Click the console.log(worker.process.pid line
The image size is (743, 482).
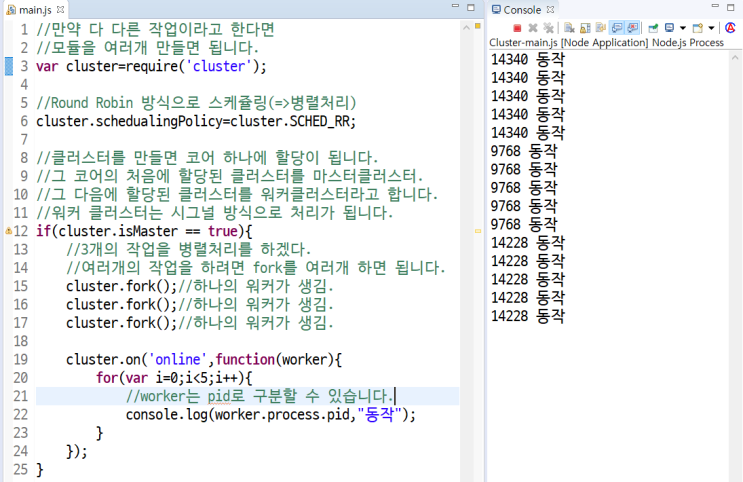[x=271, y=415]
